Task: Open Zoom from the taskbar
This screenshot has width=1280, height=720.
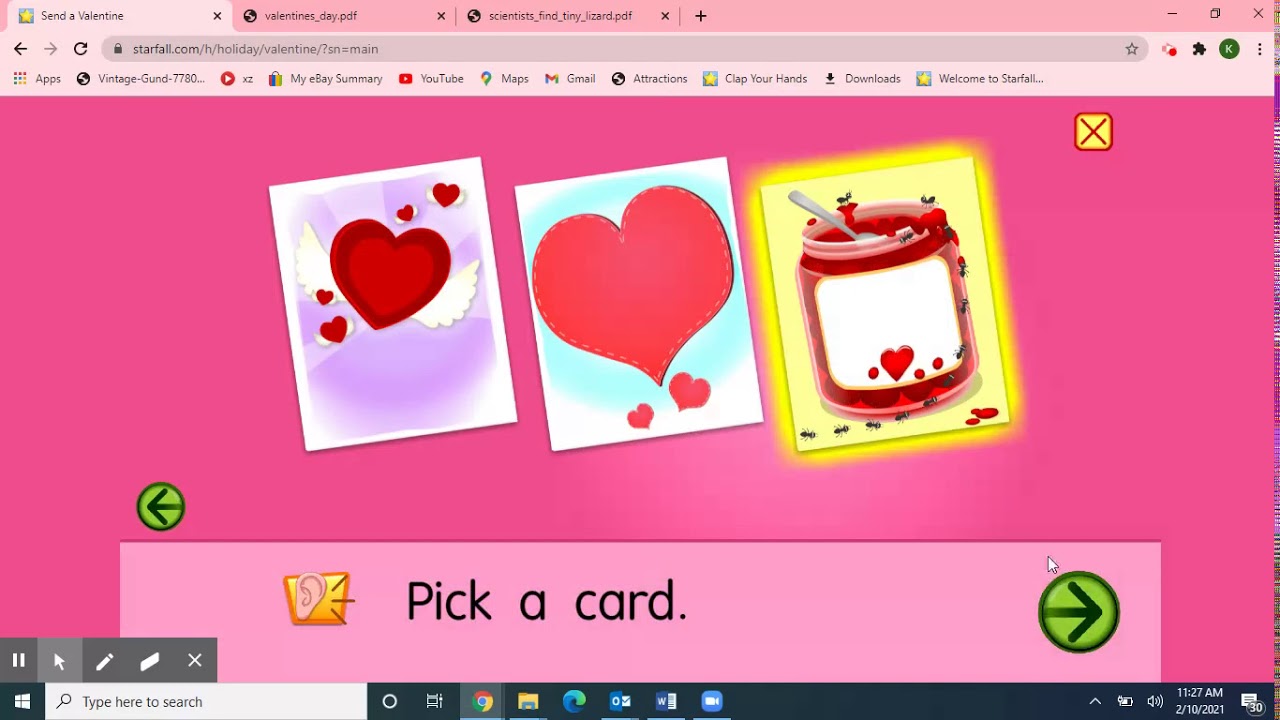Action: [712, 701]
